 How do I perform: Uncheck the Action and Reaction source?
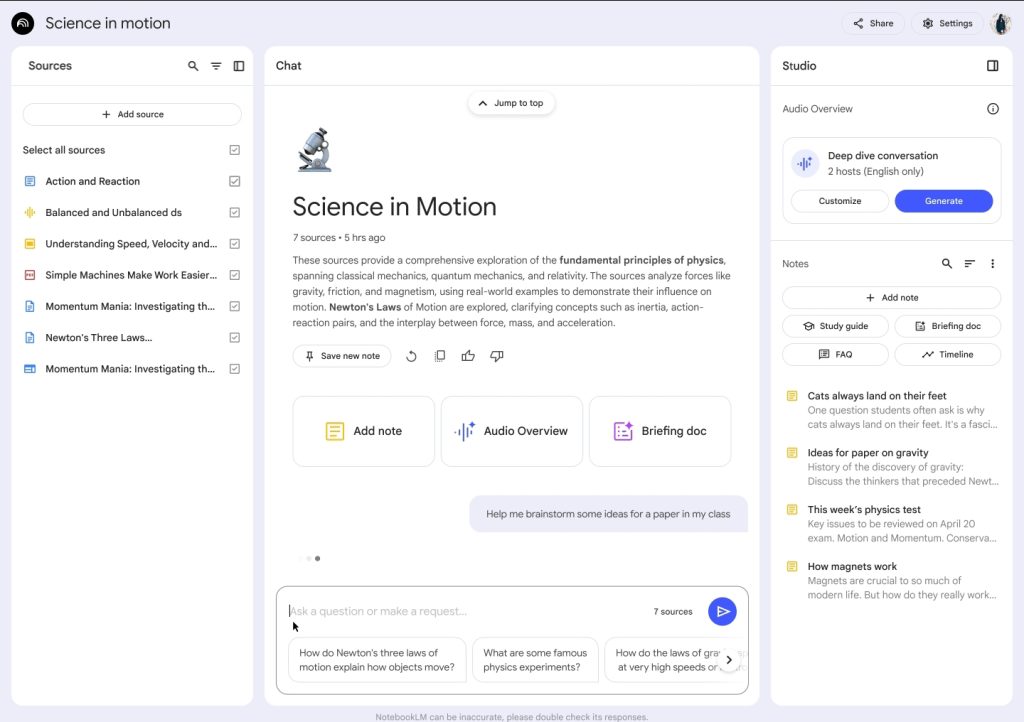[234, 181]
